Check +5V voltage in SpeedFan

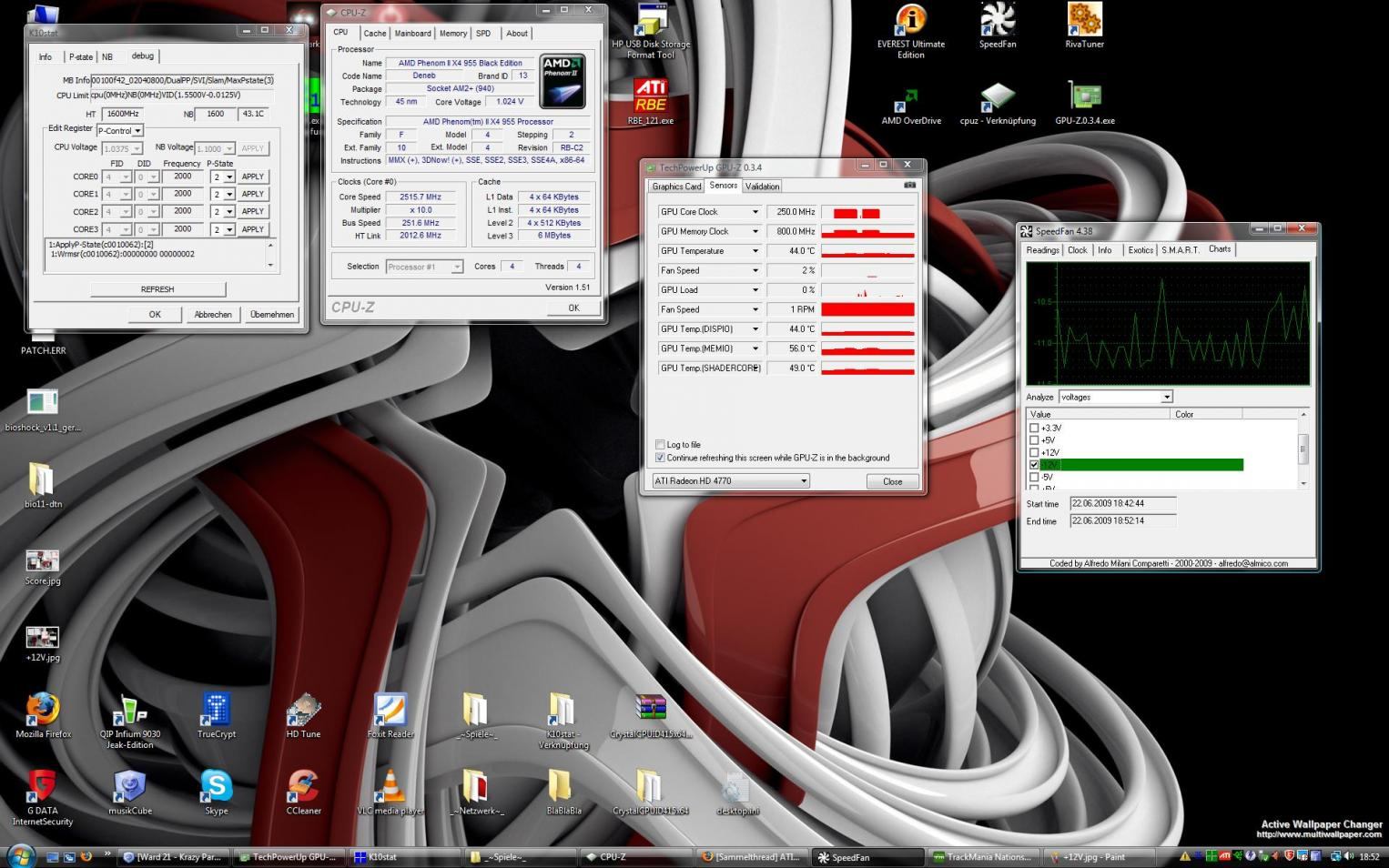coord(1034,440)
